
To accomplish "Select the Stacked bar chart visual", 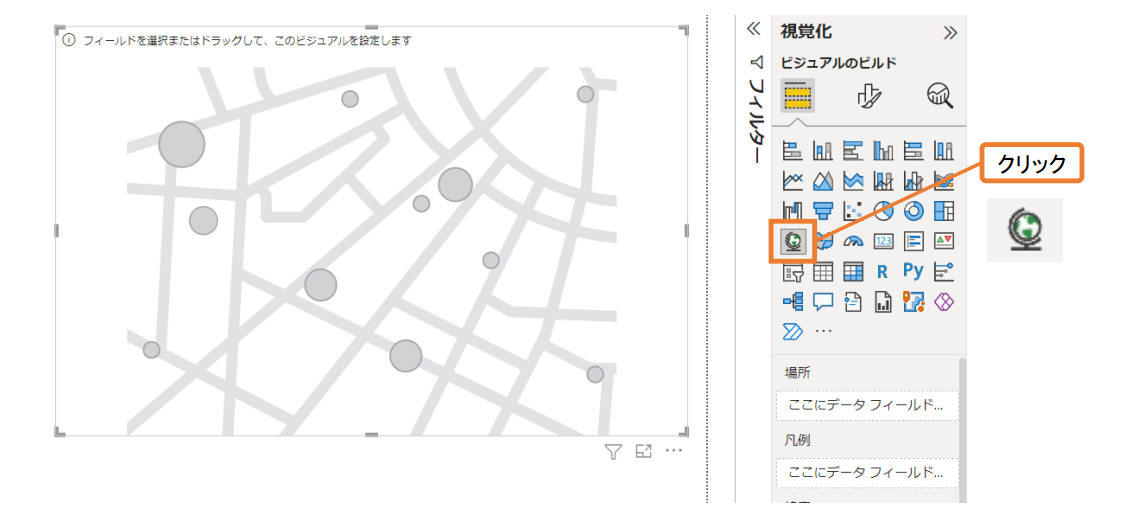I will [x=793, y=151].
